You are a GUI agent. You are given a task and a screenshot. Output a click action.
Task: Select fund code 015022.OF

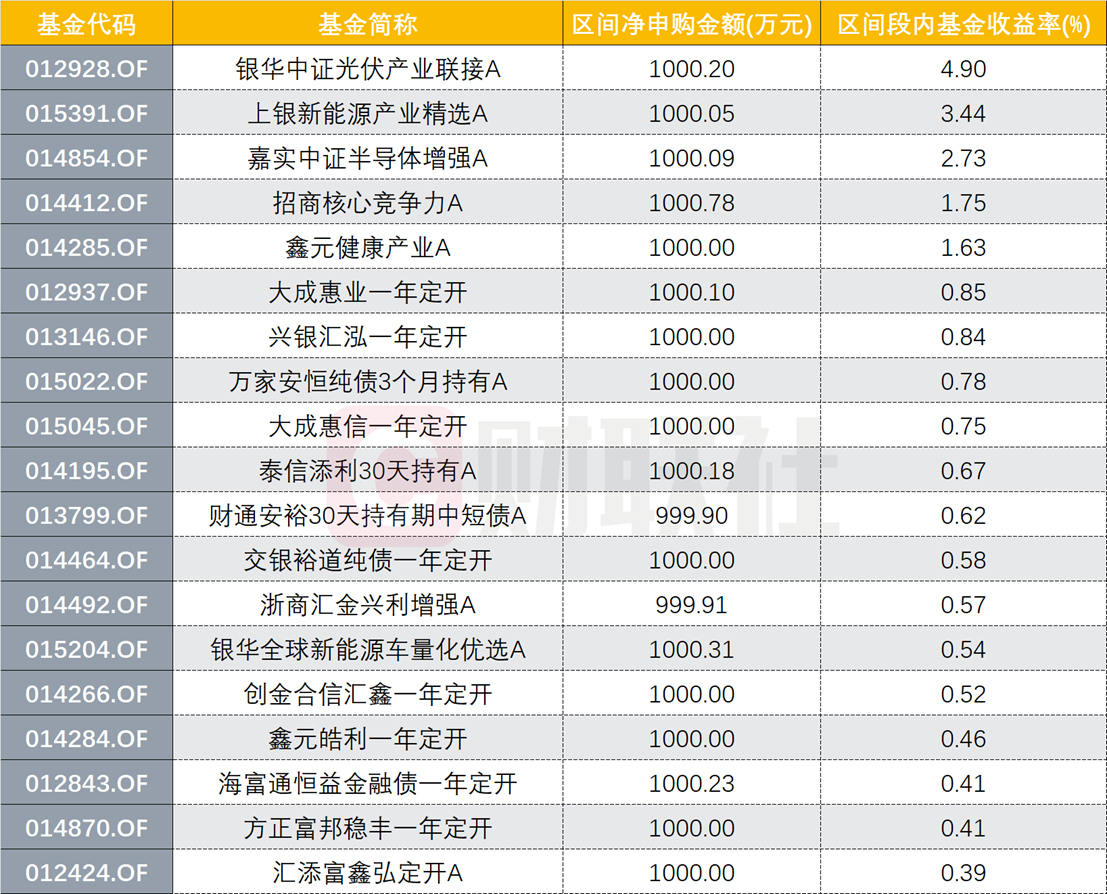pos(86,382)
